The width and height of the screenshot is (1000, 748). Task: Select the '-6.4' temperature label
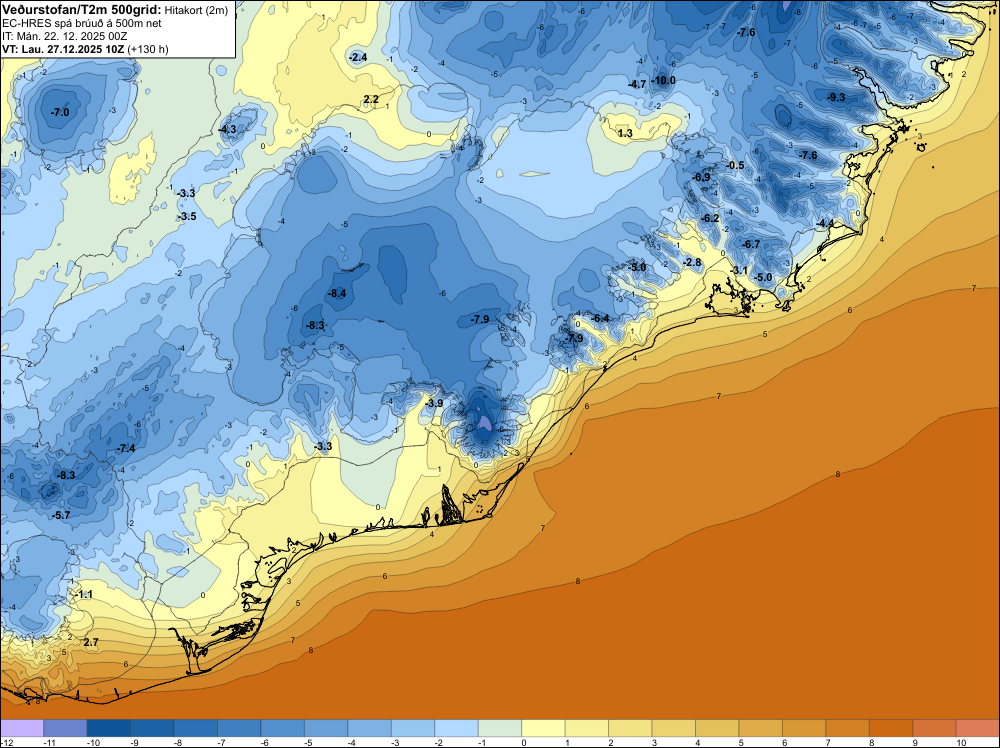click(599, 318)
